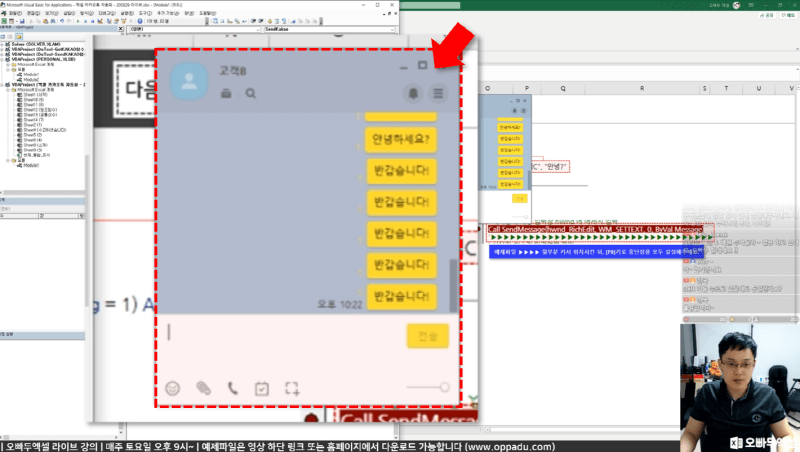
Task: Toggle Design Mode in VBA toolbar
Action: [100, 21]
